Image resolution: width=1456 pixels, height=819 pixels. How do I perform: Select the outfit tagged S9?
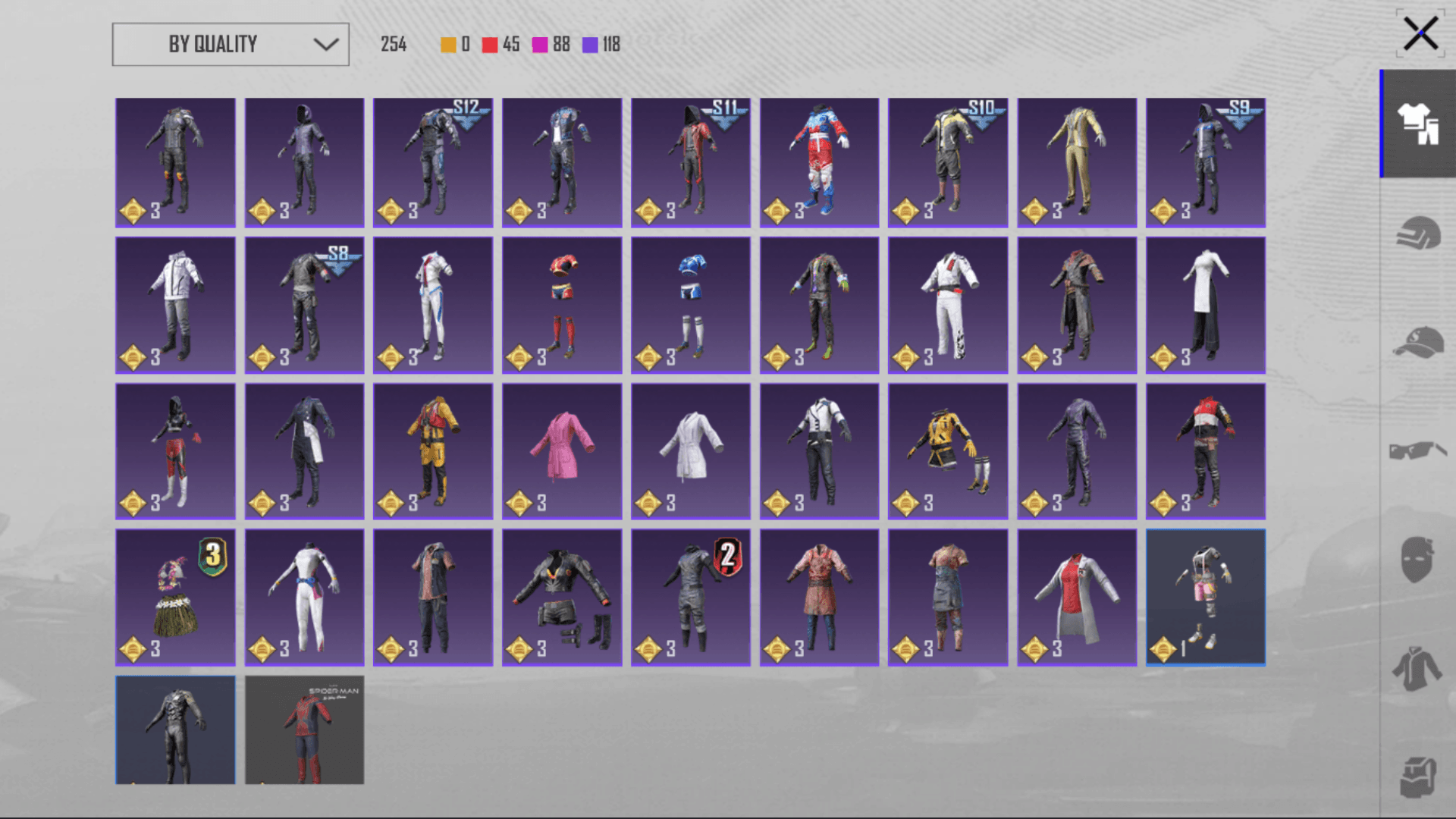point(1206,162)
